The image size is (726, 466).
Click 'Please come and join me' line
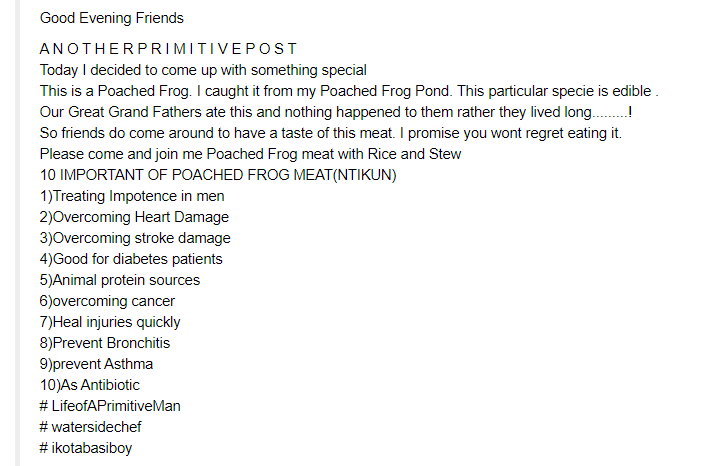pyautogui.click(x=250, y=154)
